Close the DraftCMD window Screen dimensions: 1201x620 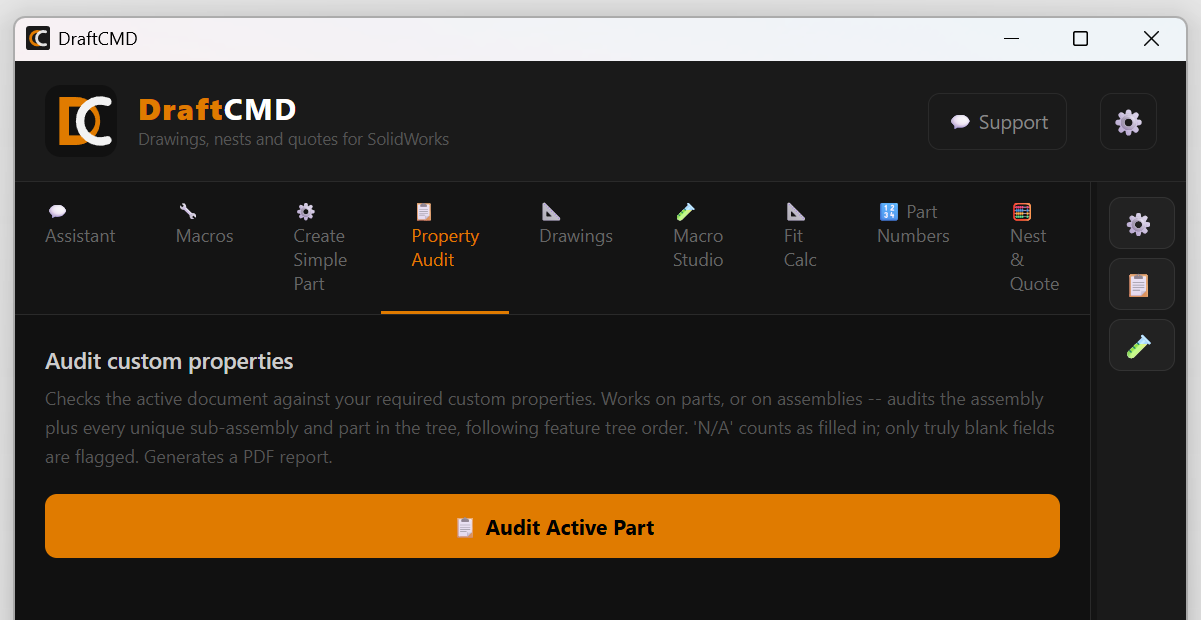(1151, 39)
